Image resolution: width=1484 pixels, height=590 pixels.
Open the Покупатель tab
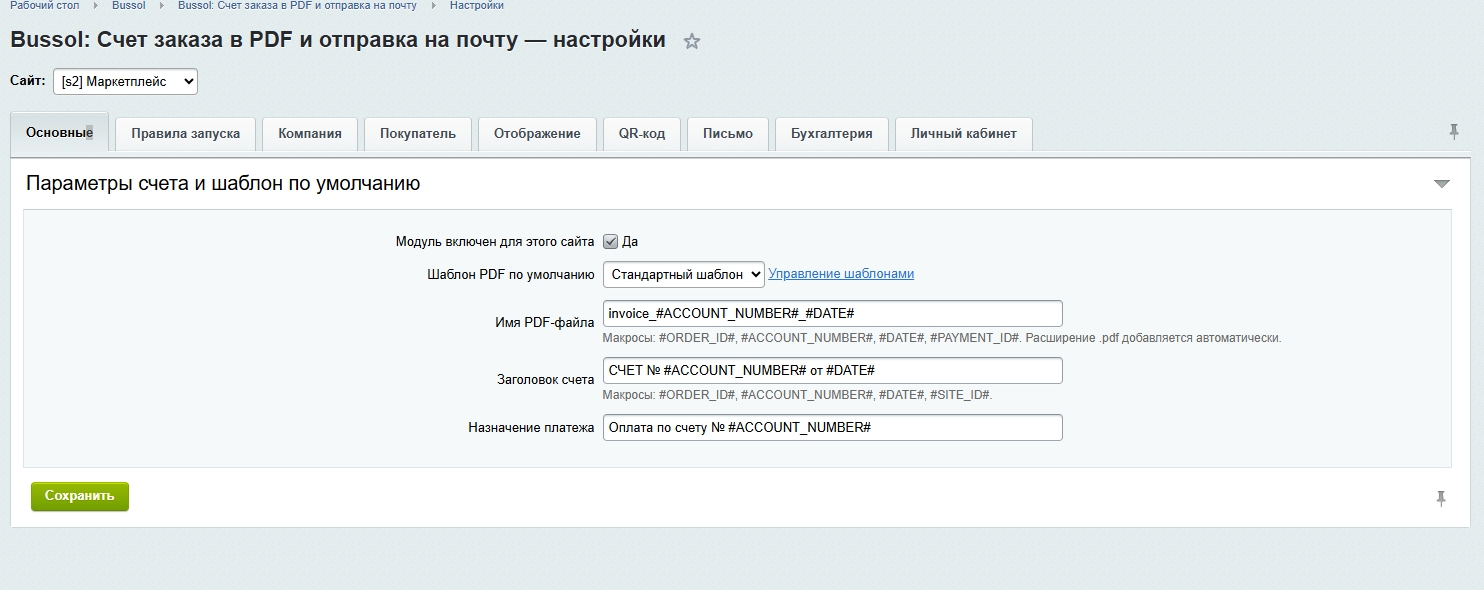click(417, 133)
